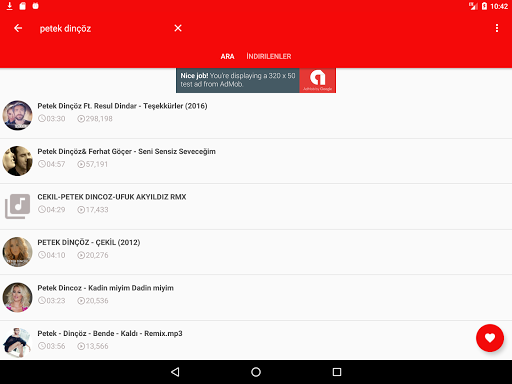Select CEKIL-PETEK DINCOZ-UFUK AKYILDIZ RMX title
The height and width of the screenshot is (384, 512).
click(x=112, y=197)
